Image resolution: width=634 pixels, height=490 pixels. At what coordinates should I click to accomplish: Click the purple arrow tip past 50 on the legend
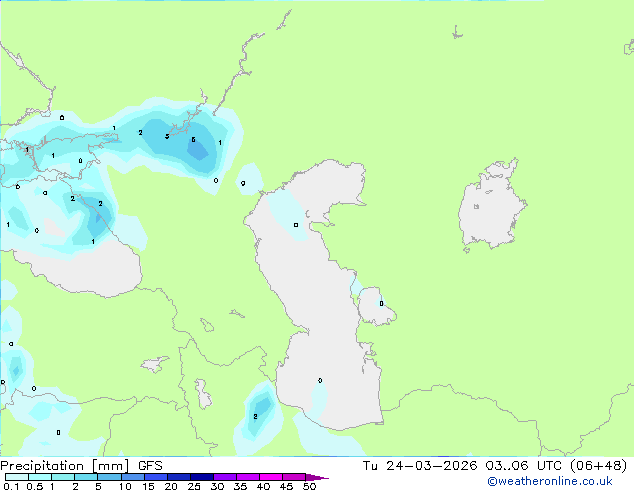[317, 477]
